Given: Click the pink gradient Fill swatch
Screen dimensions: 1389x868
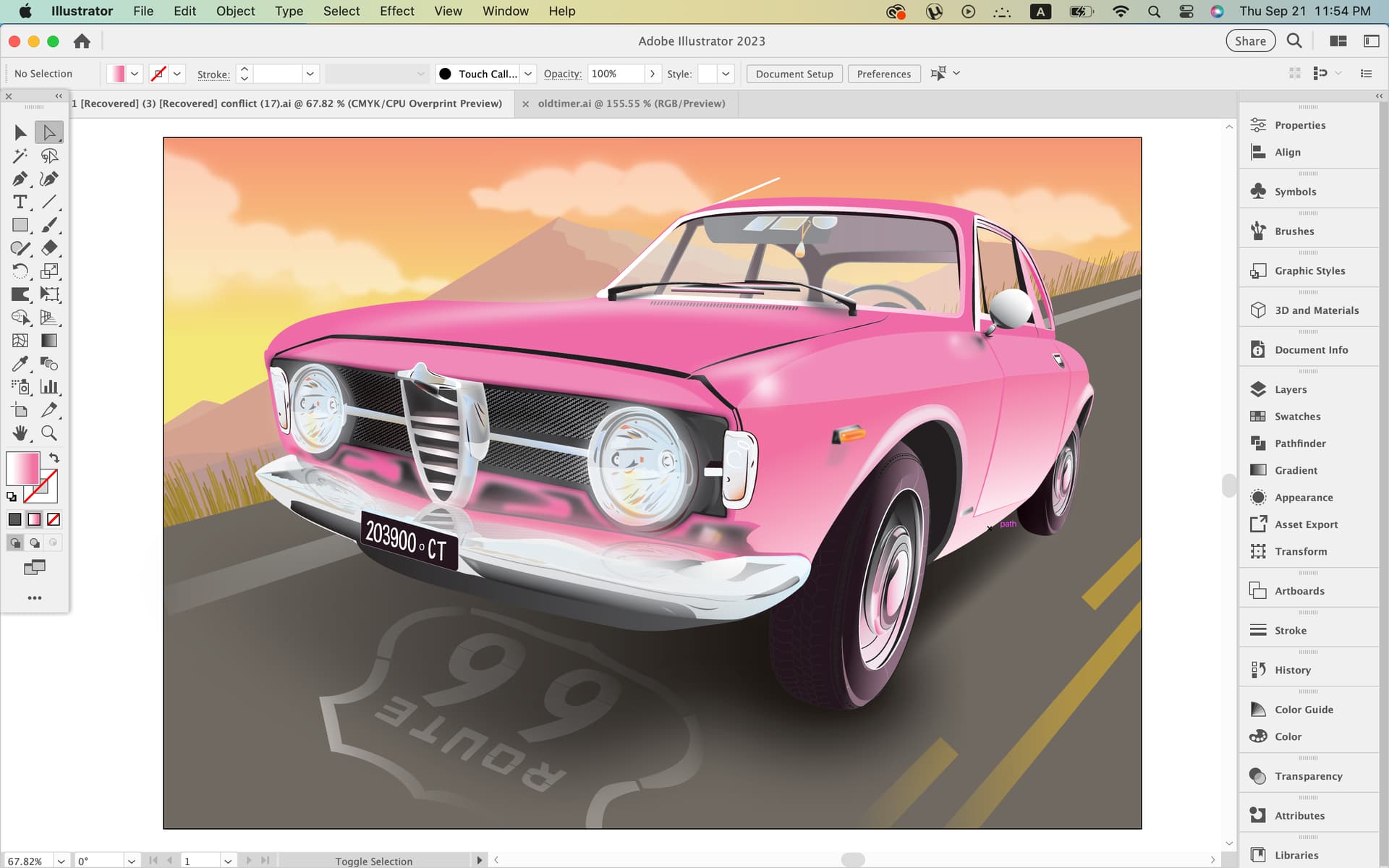Looking at the screenshot, I should [x=22, y=469].
